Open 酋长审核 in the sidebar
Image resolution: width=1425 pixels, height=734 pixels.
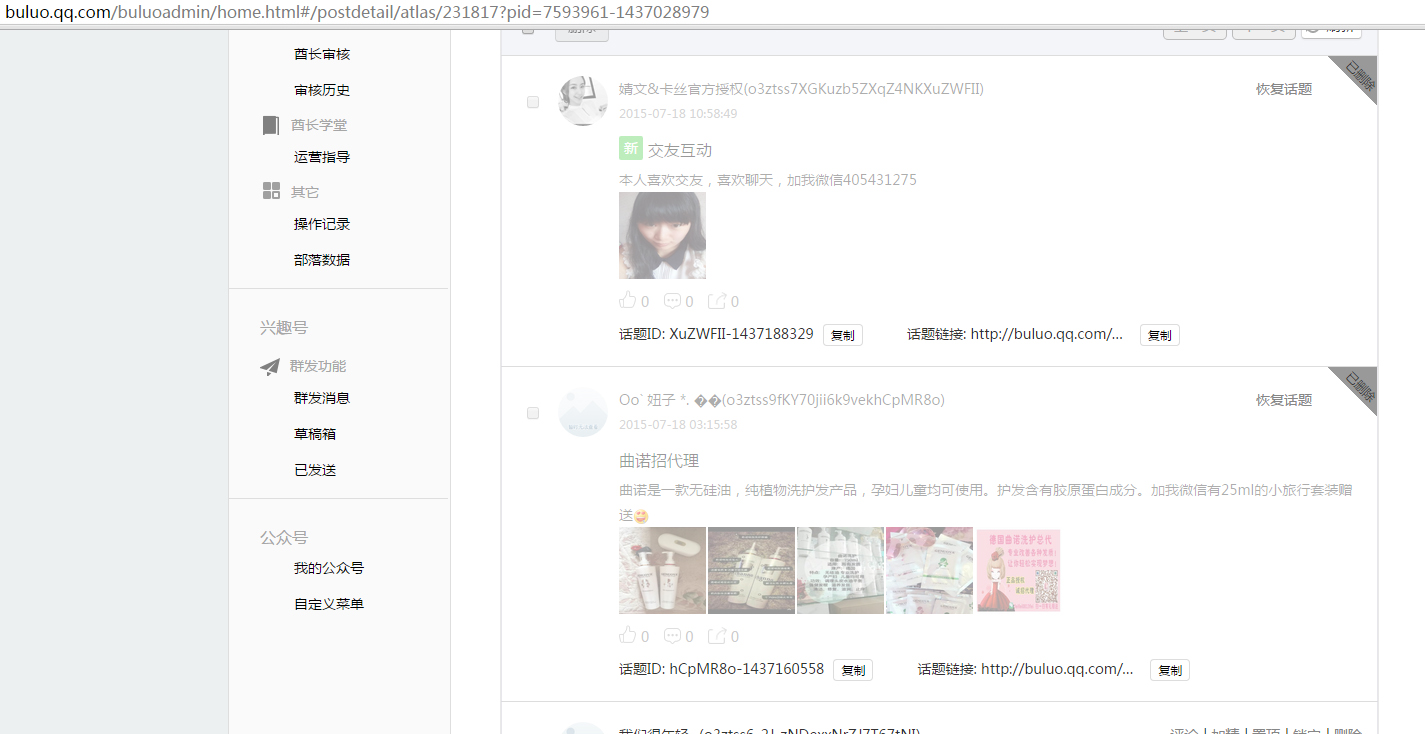(x=322, y=54)
